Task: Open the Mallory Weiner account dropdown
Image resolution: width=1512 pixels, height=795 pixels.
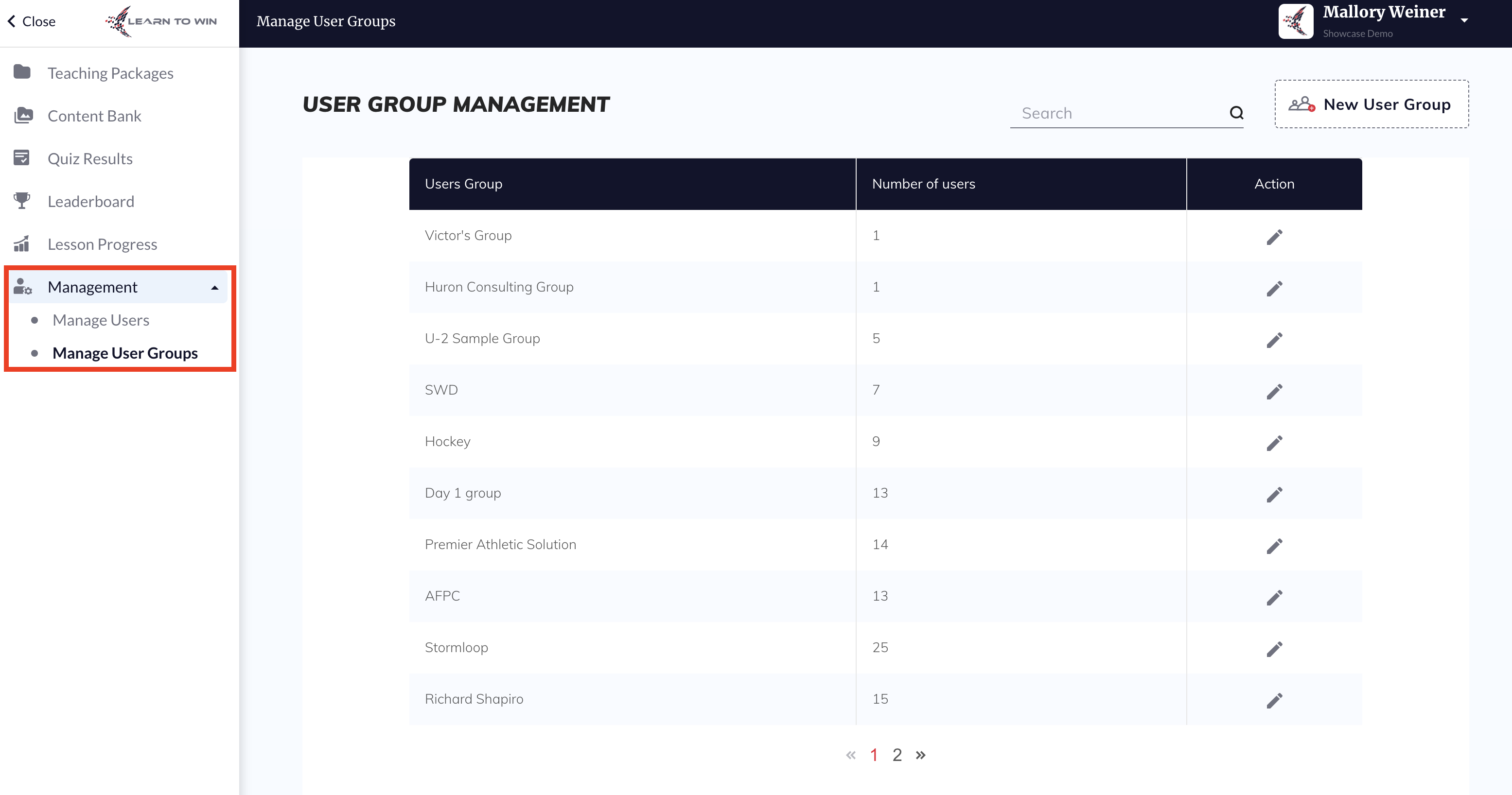Action: point(1464,20)
